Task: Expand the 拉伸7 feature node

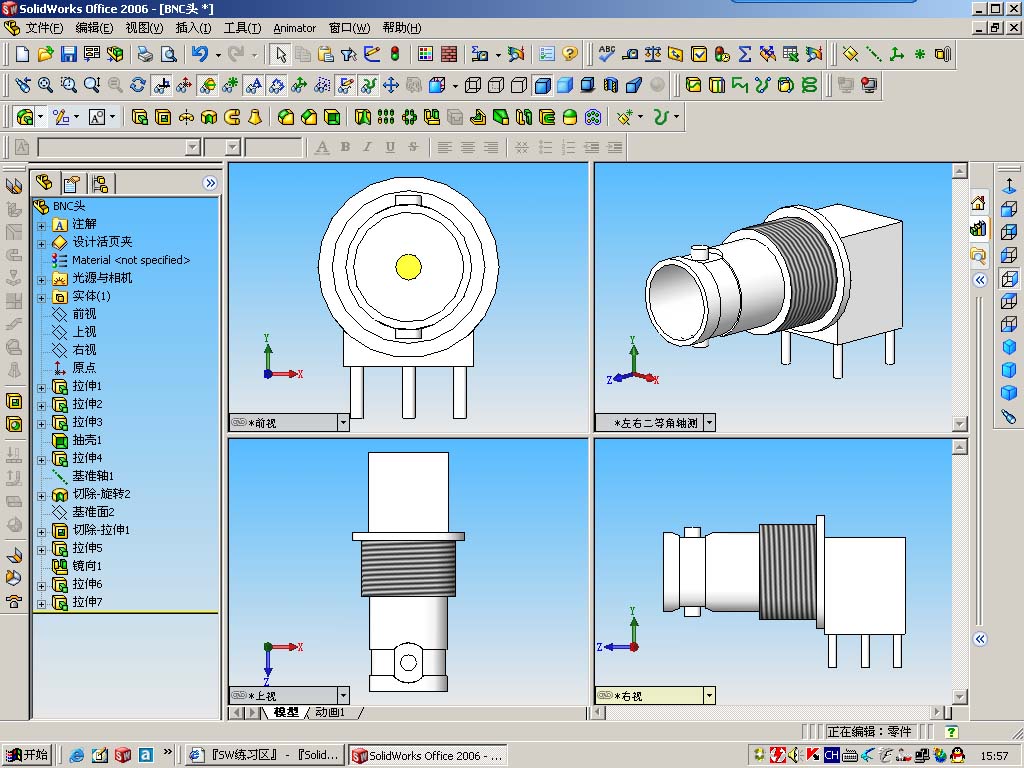Action: coord(41,603)
